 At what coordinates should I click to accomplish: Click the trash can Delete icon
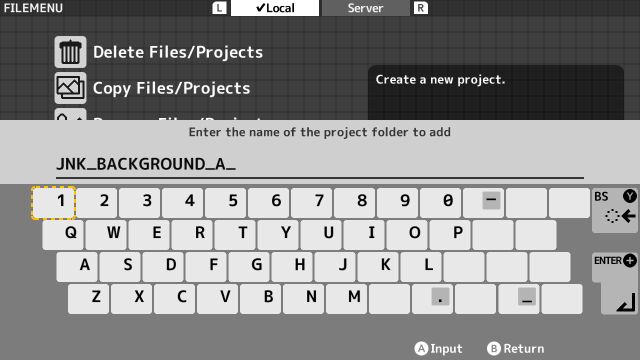pyautogui.click(x=70, y=52)
